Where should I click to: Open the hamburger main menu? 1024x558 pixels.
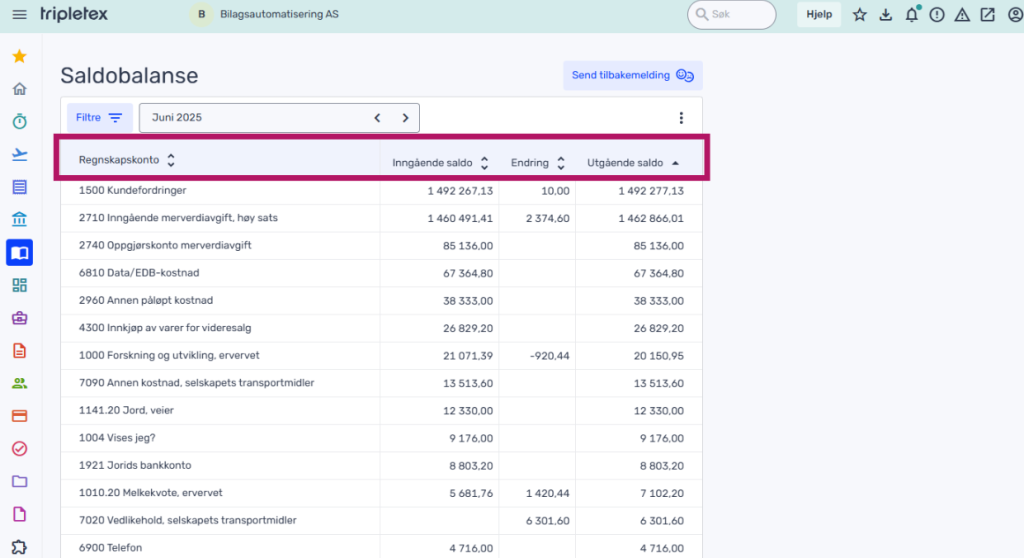20,14
